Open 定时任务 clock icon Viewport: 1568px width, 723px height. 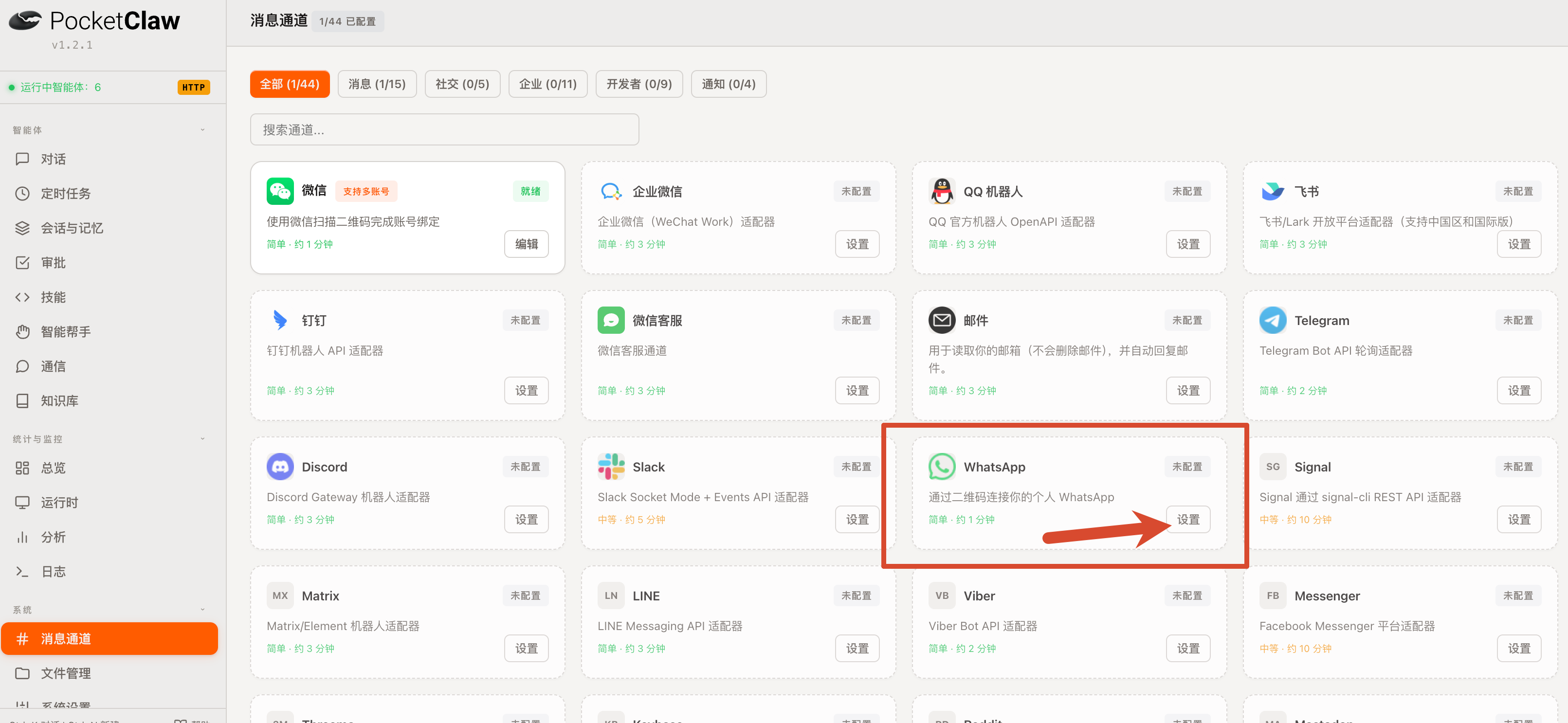[22, 194]
